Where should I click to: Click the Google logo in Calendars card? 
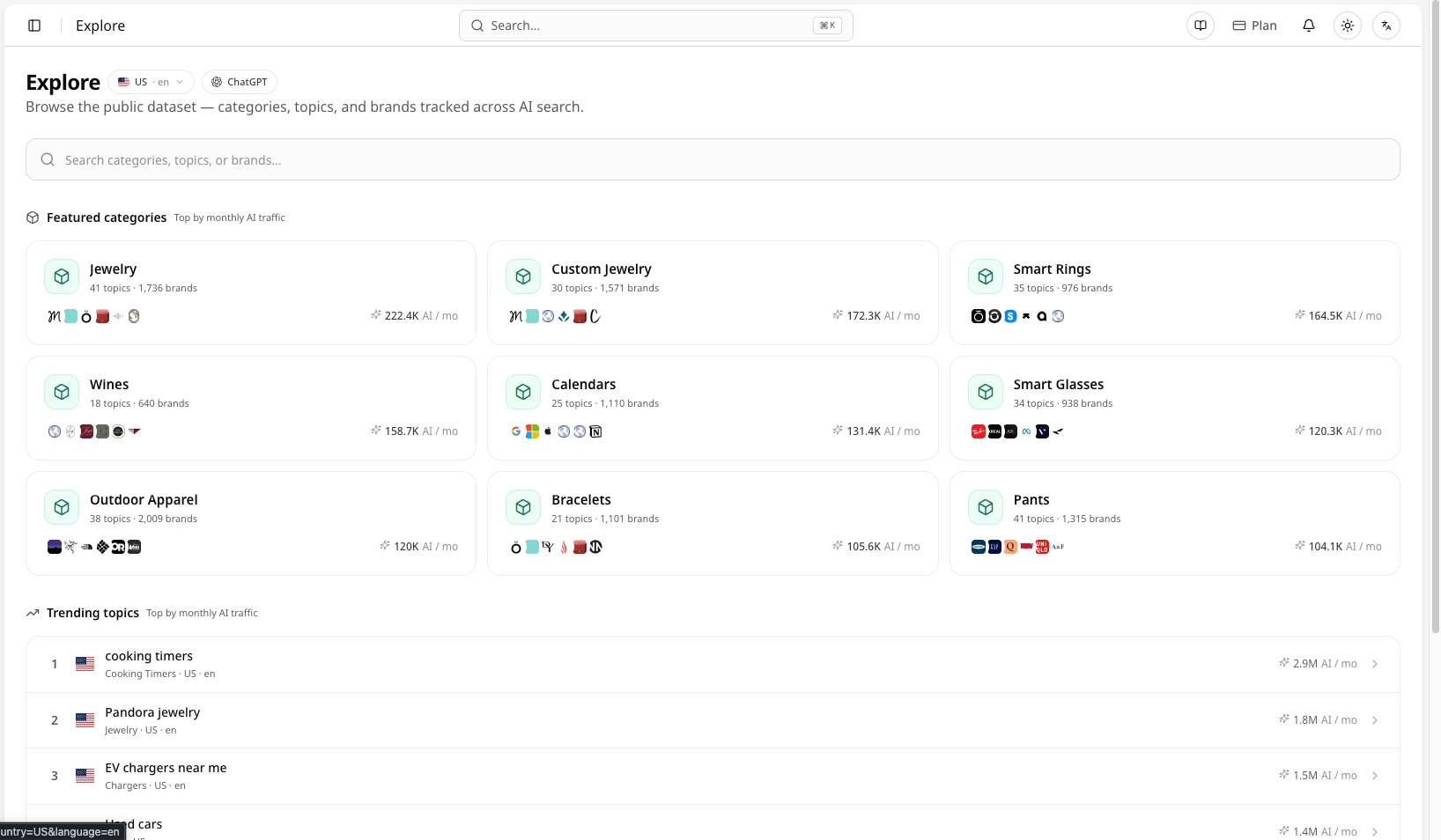[x=516, y=431]
